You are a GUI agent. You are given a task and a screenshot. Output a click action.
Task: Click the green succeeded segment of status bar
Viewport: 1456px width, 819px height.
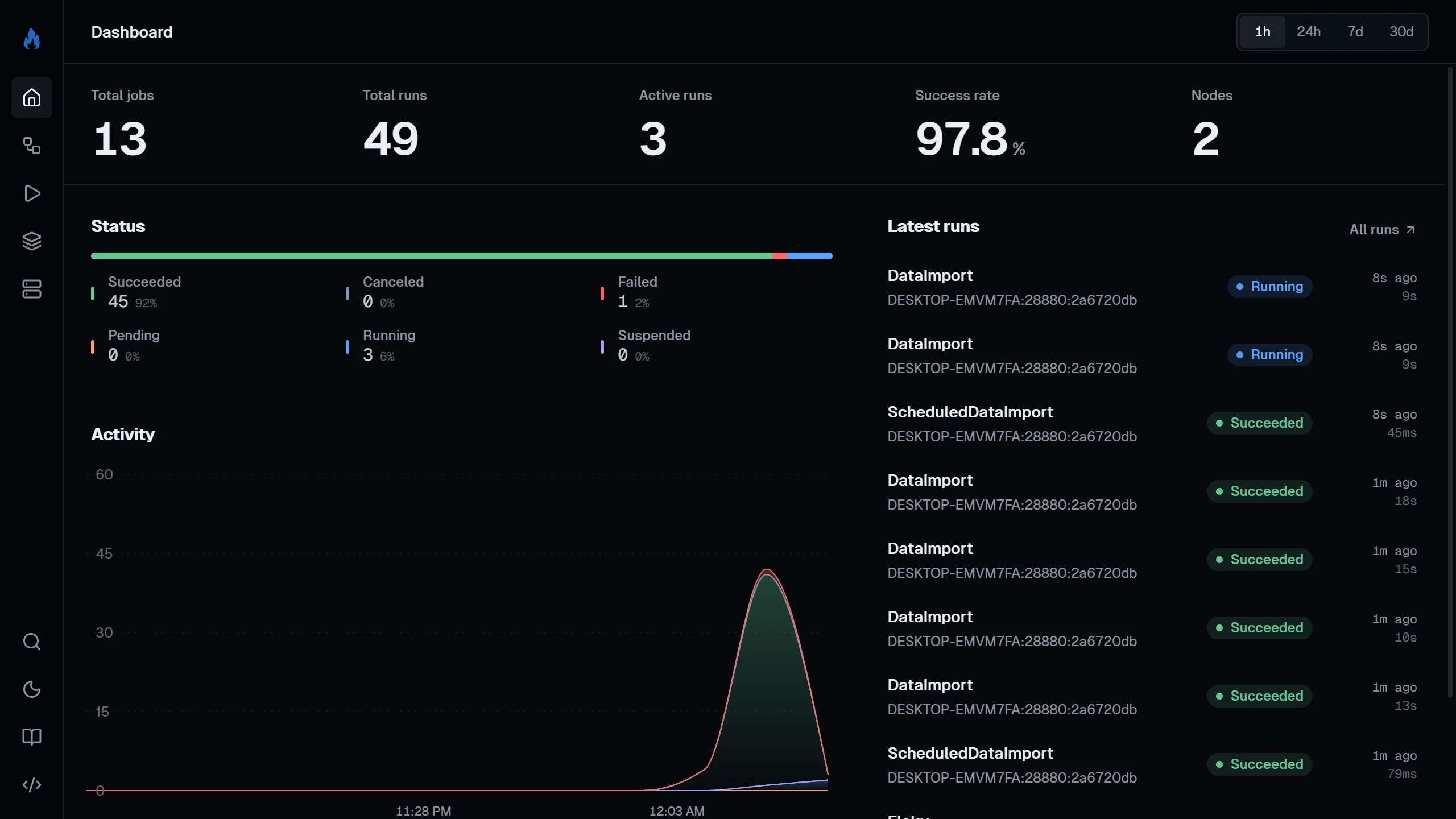click(432, 256)
